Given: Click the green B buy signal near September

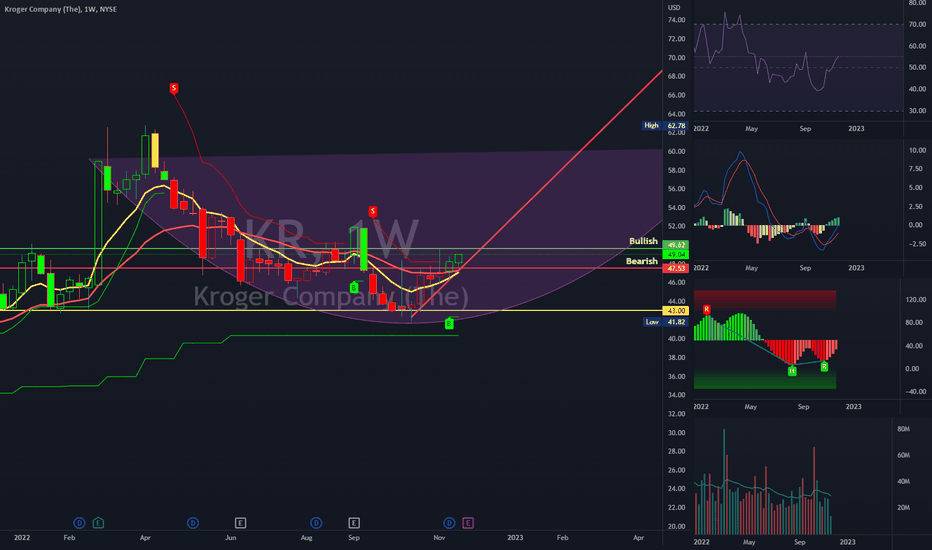Looking at the screenshot, I should tap(354, 288).
